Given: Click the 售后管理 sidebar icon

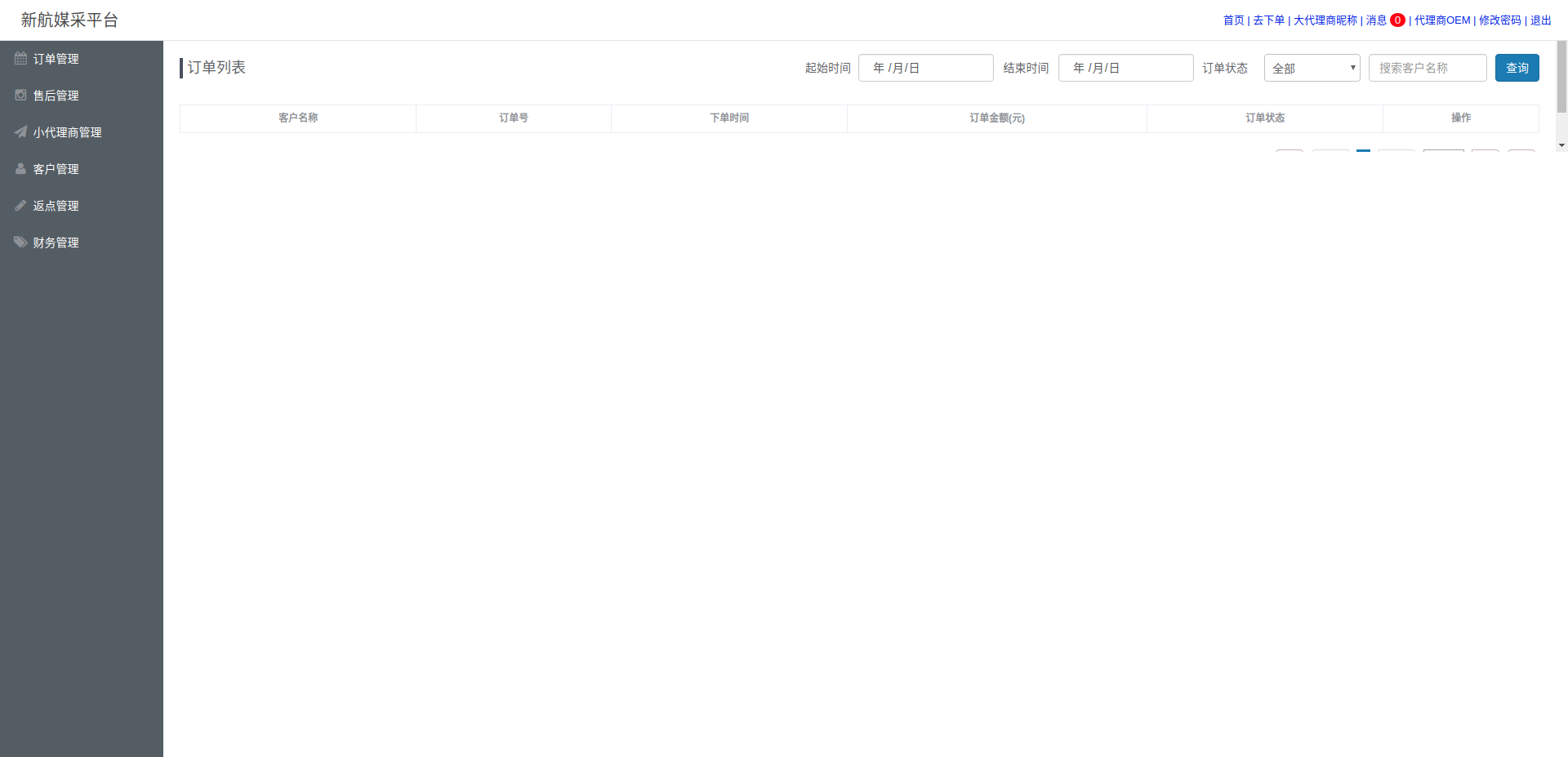Looking at the screenshot, I should (20, 96).
